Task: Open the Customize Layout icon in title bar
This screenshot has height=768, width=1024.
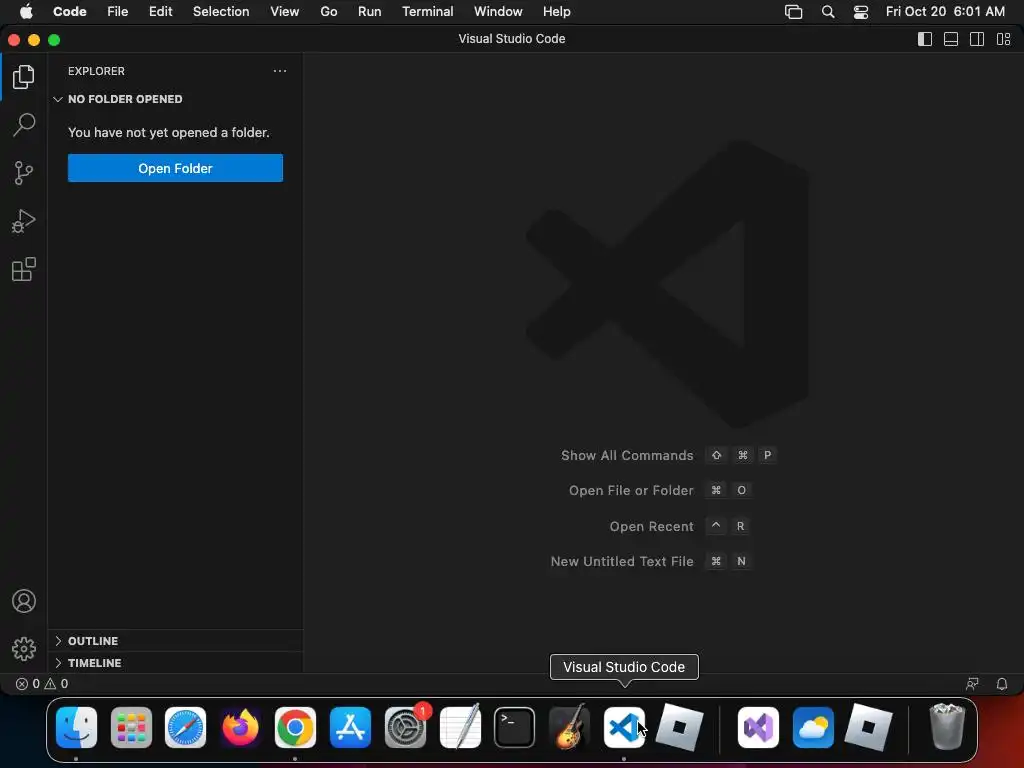Action: [1004, 39]
